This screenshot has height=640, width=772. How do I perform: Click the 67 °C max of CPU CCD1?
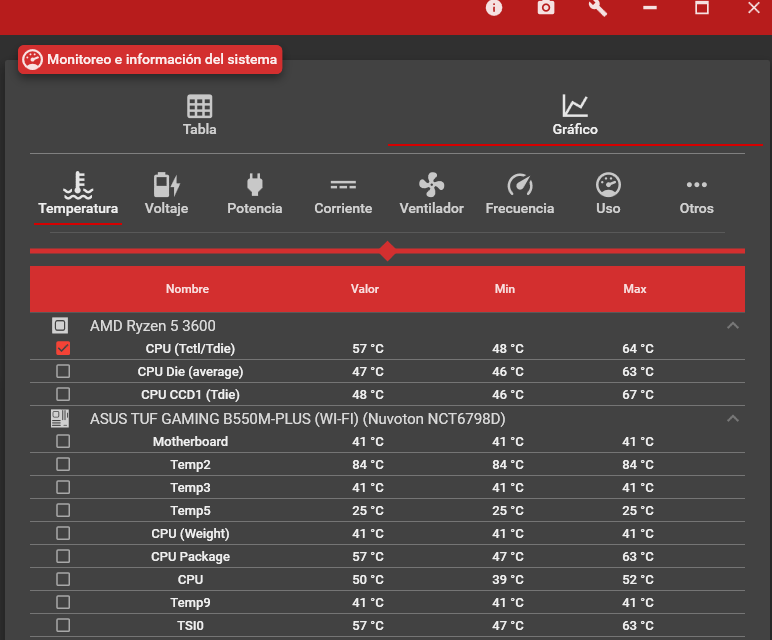638,395
